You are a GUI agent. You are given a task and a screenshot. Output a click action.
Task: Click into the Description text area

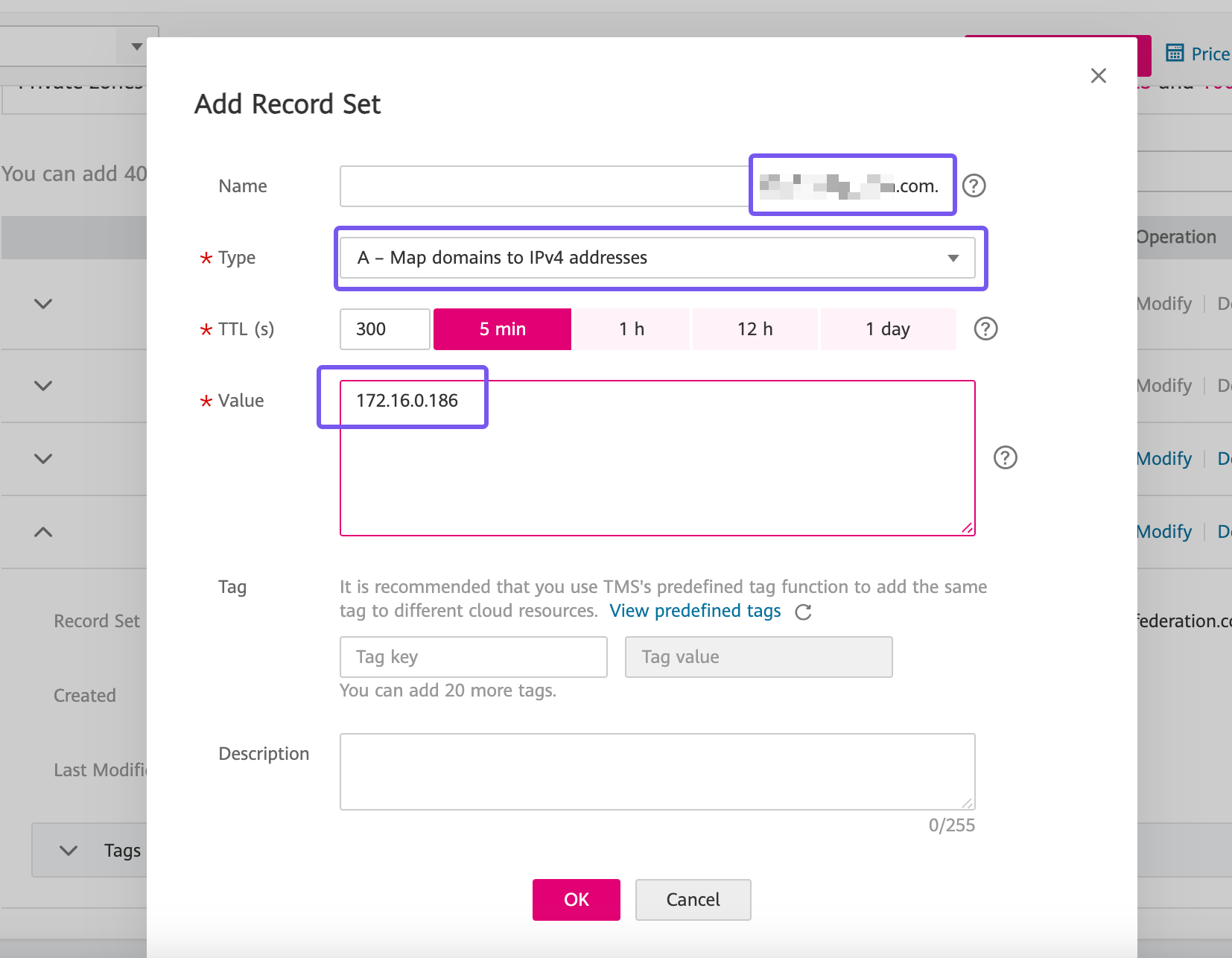(657, 772)
